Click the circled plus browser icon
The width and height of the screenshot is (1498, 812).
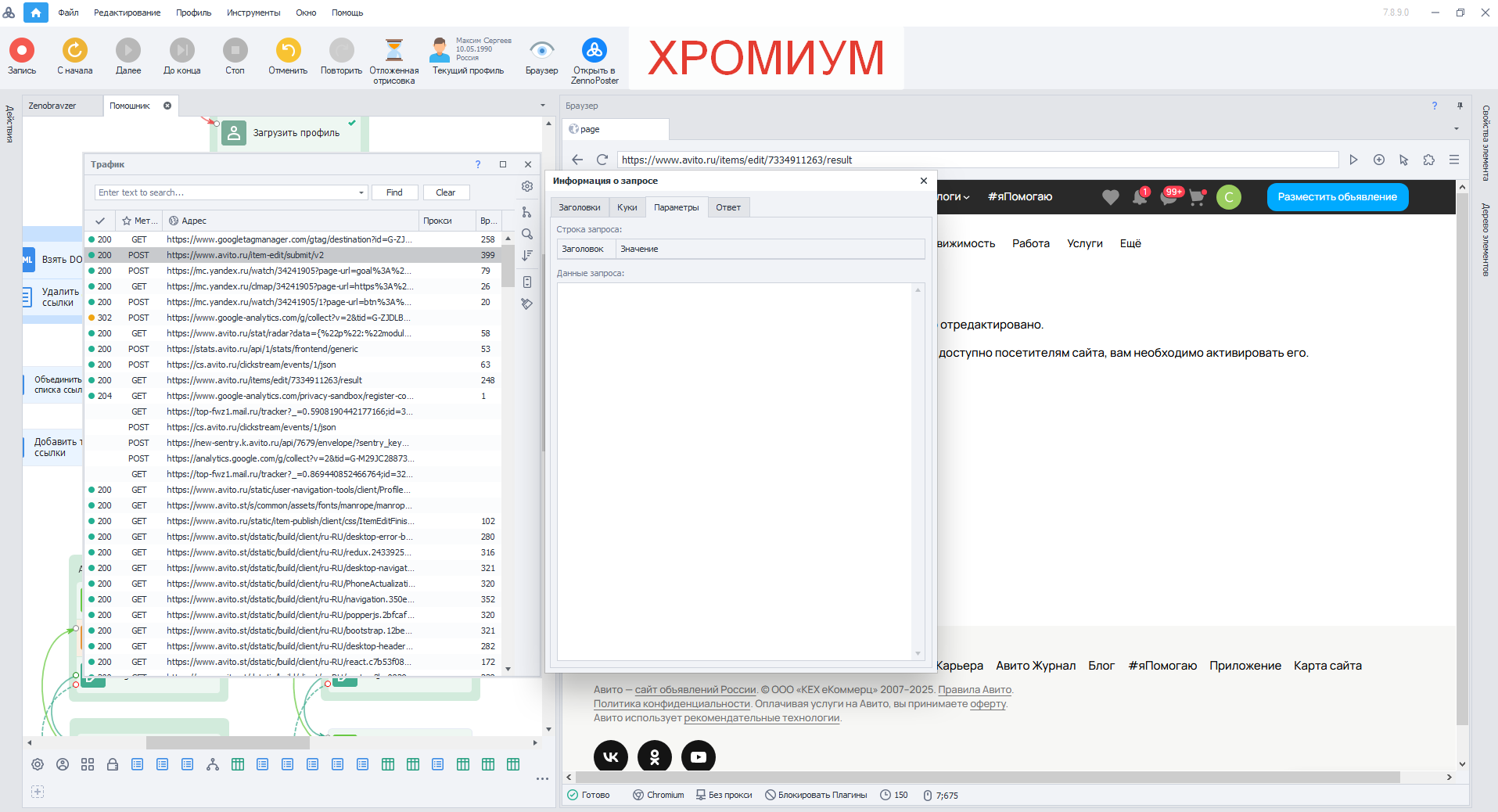pyautogui.click(x=1379, y=160)
